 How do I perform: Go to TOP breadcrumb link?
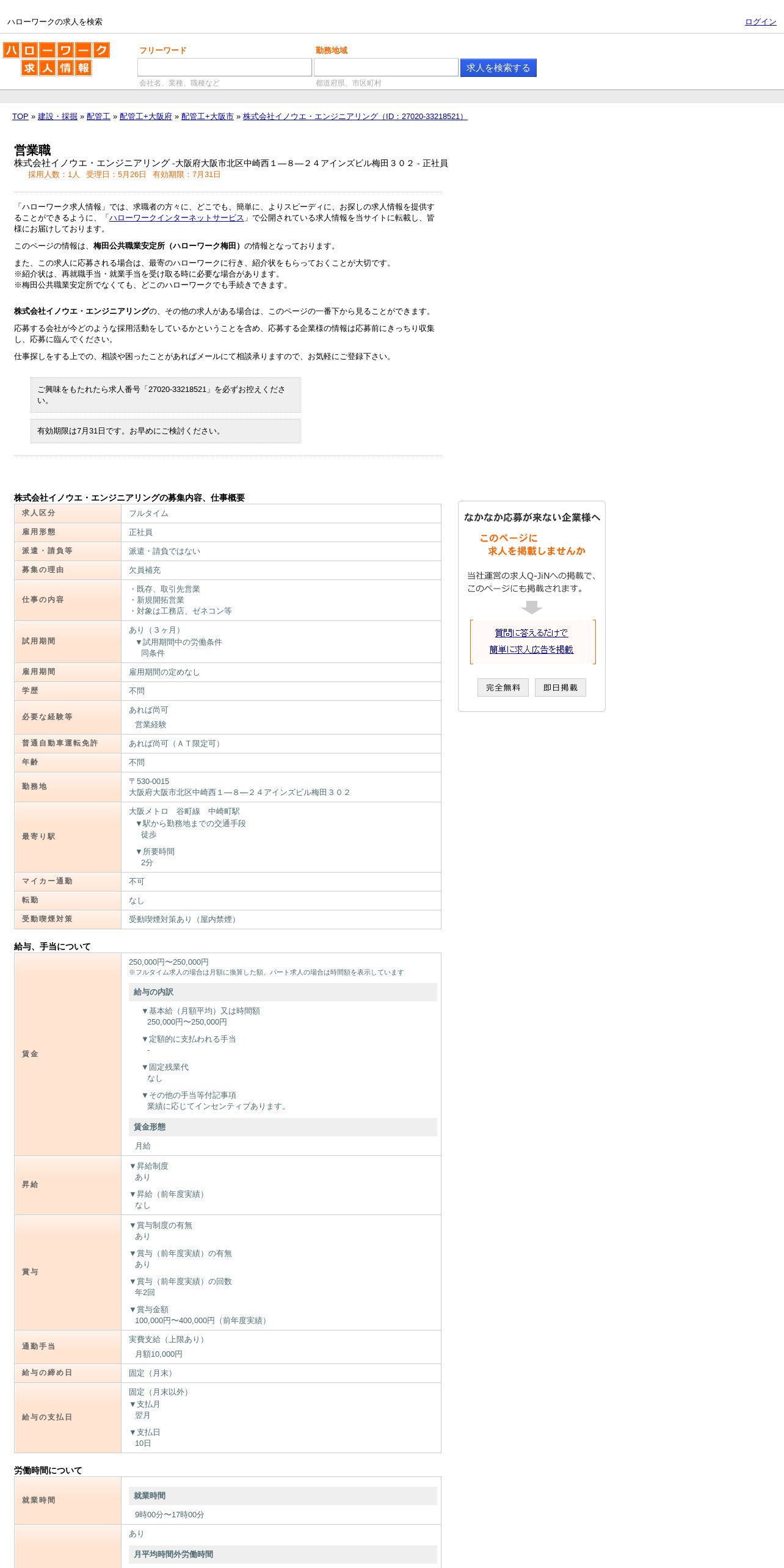(x=20, y=117)
